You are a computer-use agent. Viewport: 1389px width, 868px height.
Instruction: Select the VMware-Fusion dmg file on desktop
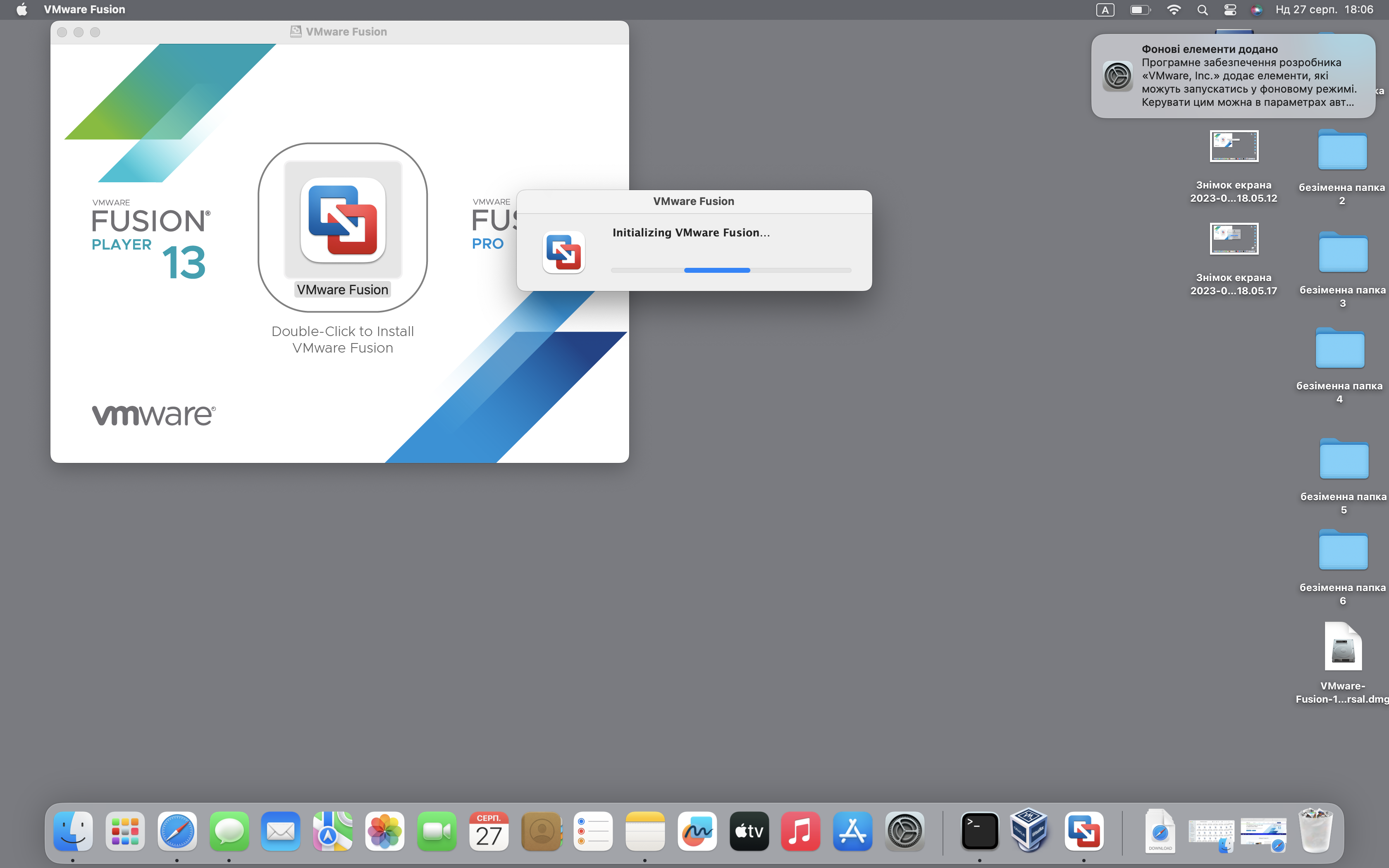pyautogui.click(x=1343, y=663)
